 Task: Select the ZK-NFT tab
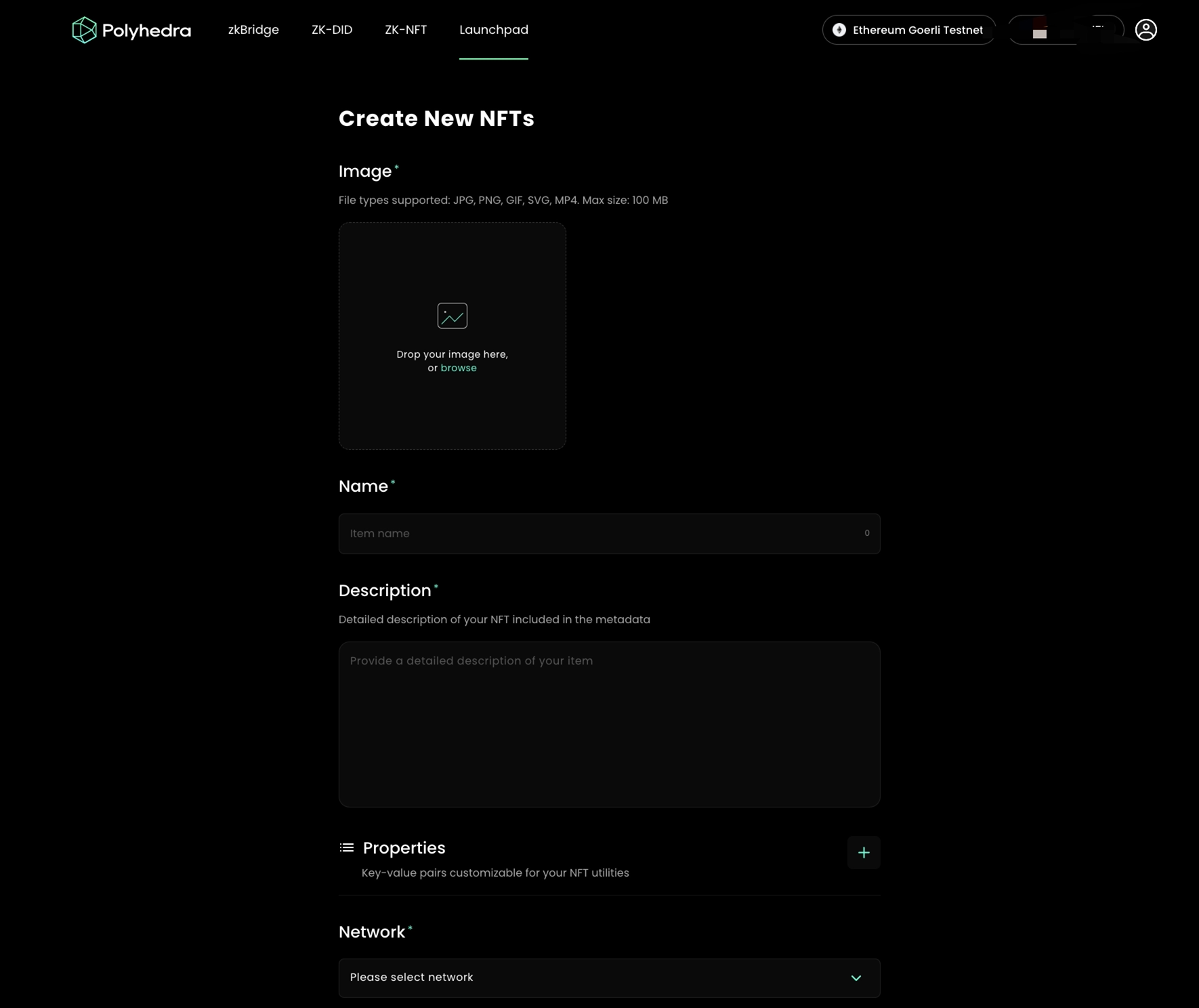click(x=406, y=30)
